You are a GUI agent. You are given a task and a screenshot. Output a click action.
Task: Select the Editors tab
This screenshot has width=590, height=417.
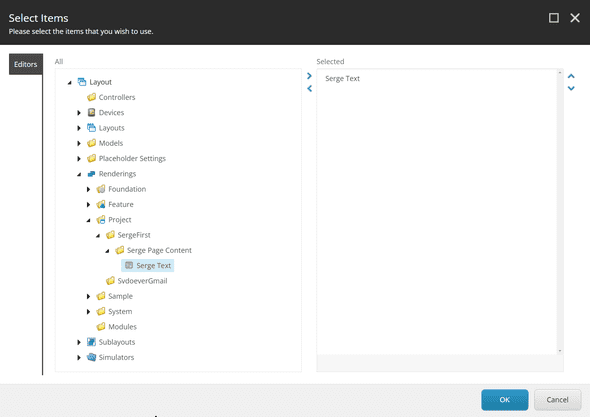pos(26,64)
